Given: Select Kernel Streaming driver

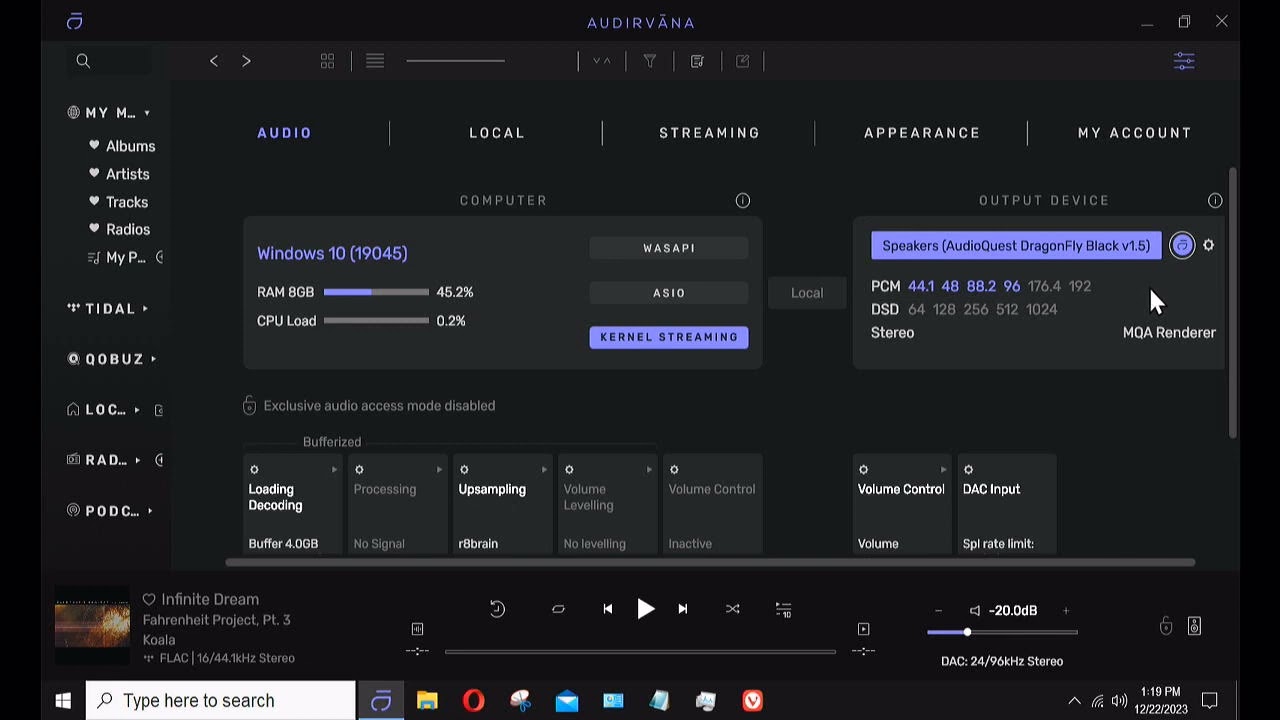Looking at the screenshot, I should pyautogui.click(x=669, y=337).
